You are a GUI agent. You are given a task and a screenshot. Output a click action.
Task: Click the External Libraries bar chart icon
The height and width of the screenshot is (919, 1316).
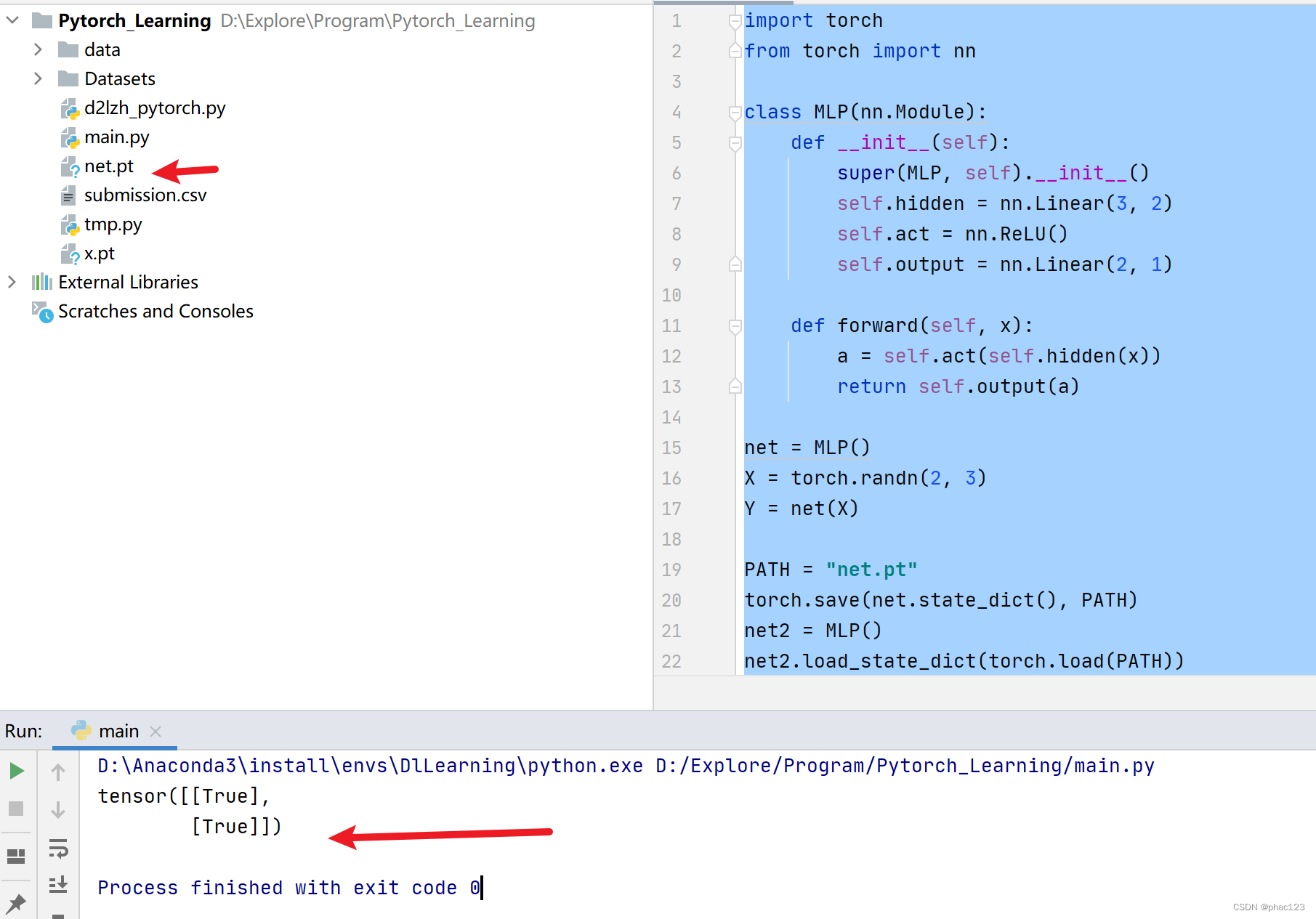coord(42,282)
